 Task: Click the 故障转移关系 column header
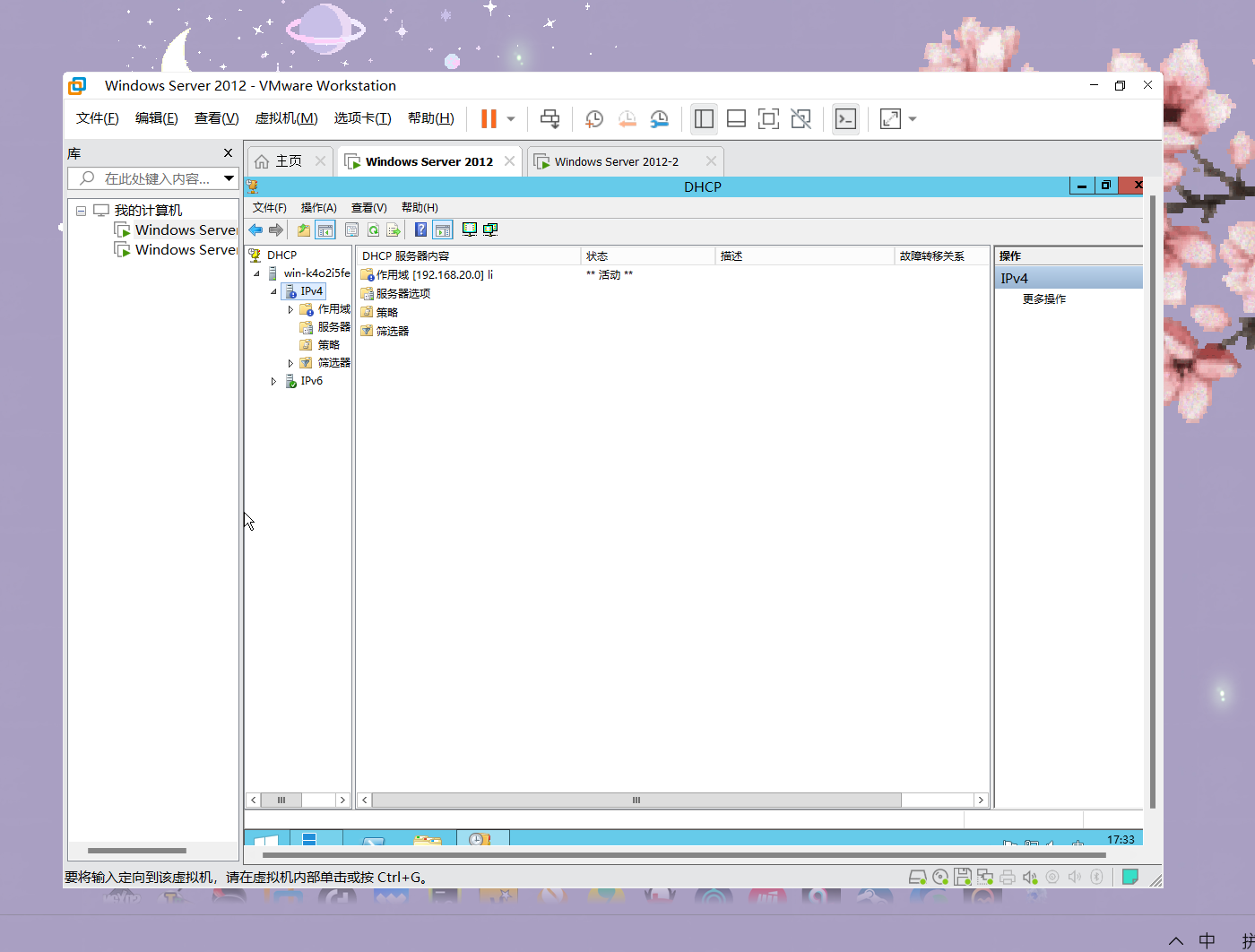click(x=941, y=256)
